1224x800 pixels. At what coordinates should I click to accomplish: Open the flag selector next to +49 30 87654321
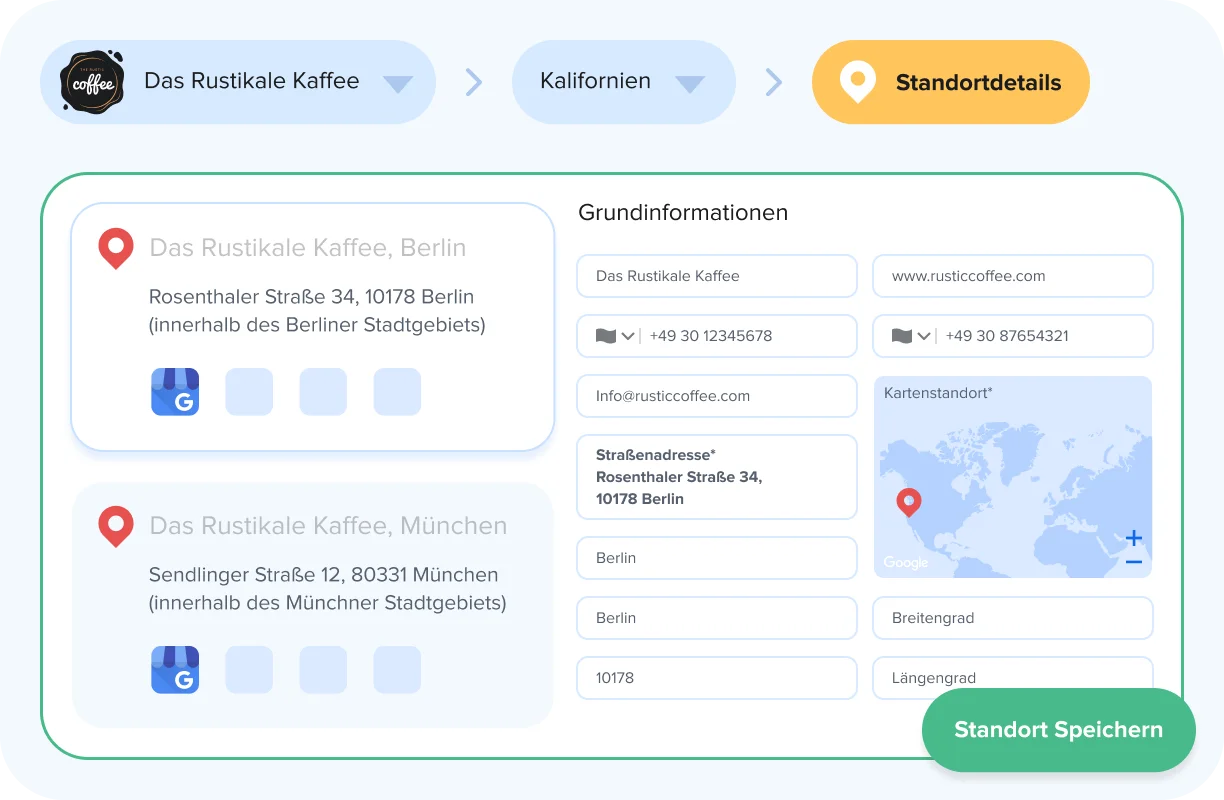(x=909, y=336)
